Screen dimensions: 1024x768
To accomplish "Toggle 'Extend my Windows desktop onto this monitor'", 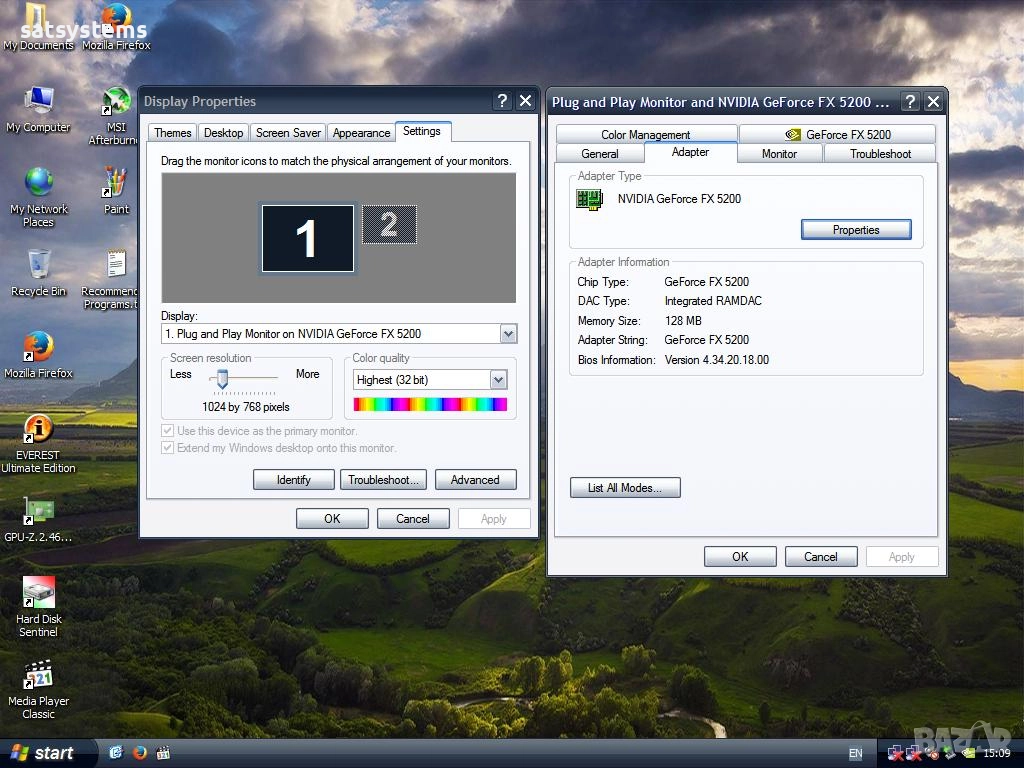I will 168,448.
